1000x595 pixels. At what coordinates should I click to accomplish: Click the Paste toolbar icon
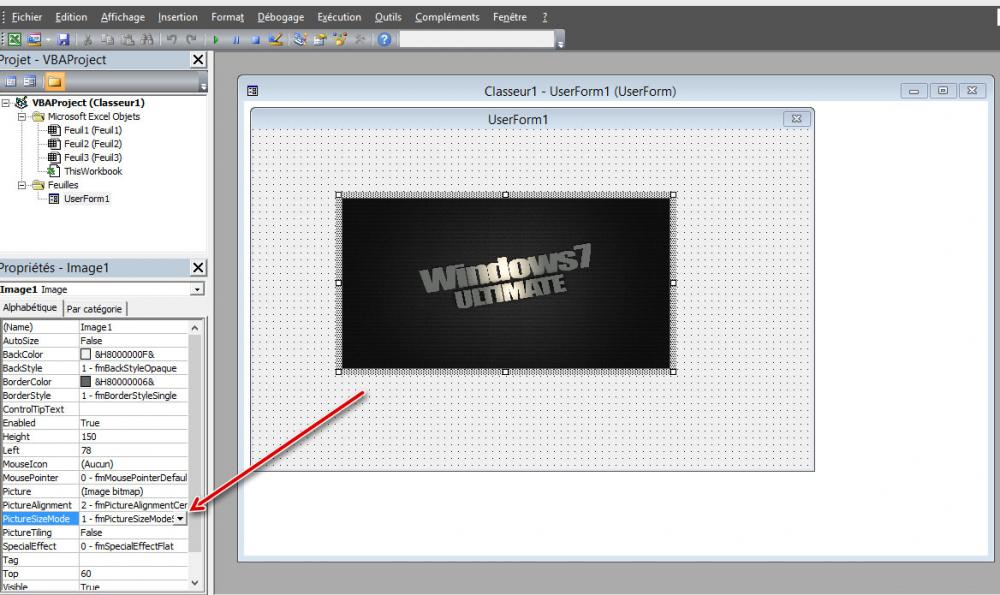(x=128, y=40)
